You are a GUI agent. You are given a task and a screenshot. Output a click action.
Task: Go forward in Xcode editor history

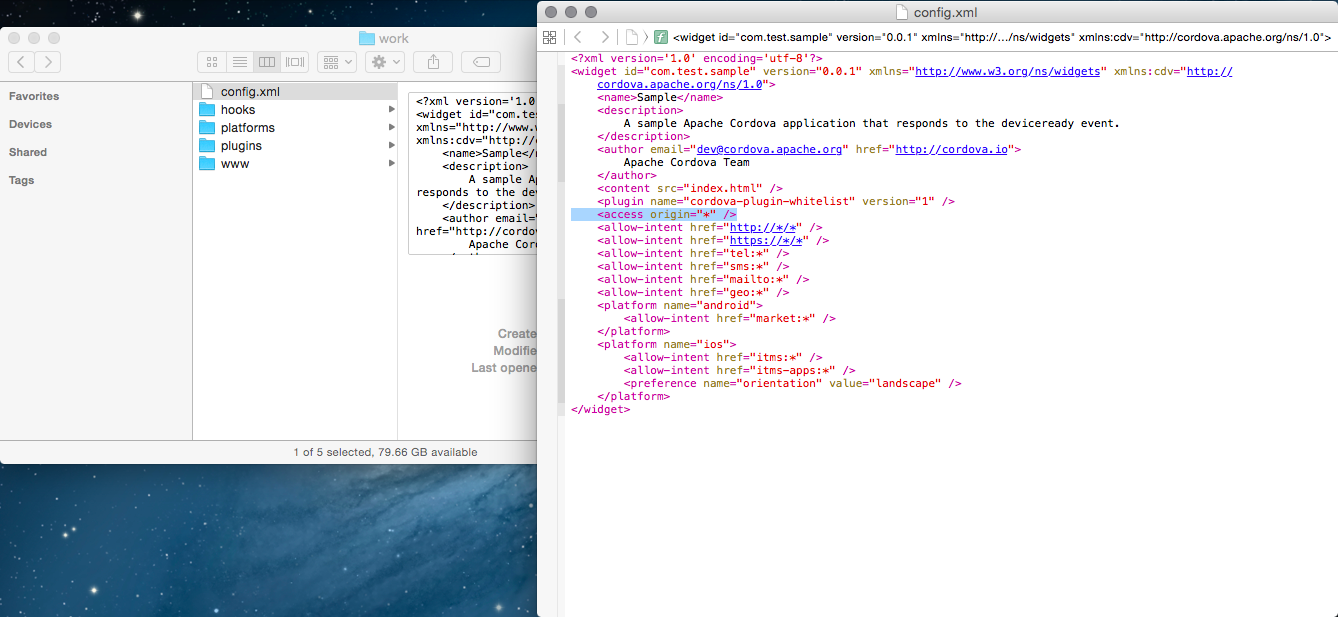(605, 37)
